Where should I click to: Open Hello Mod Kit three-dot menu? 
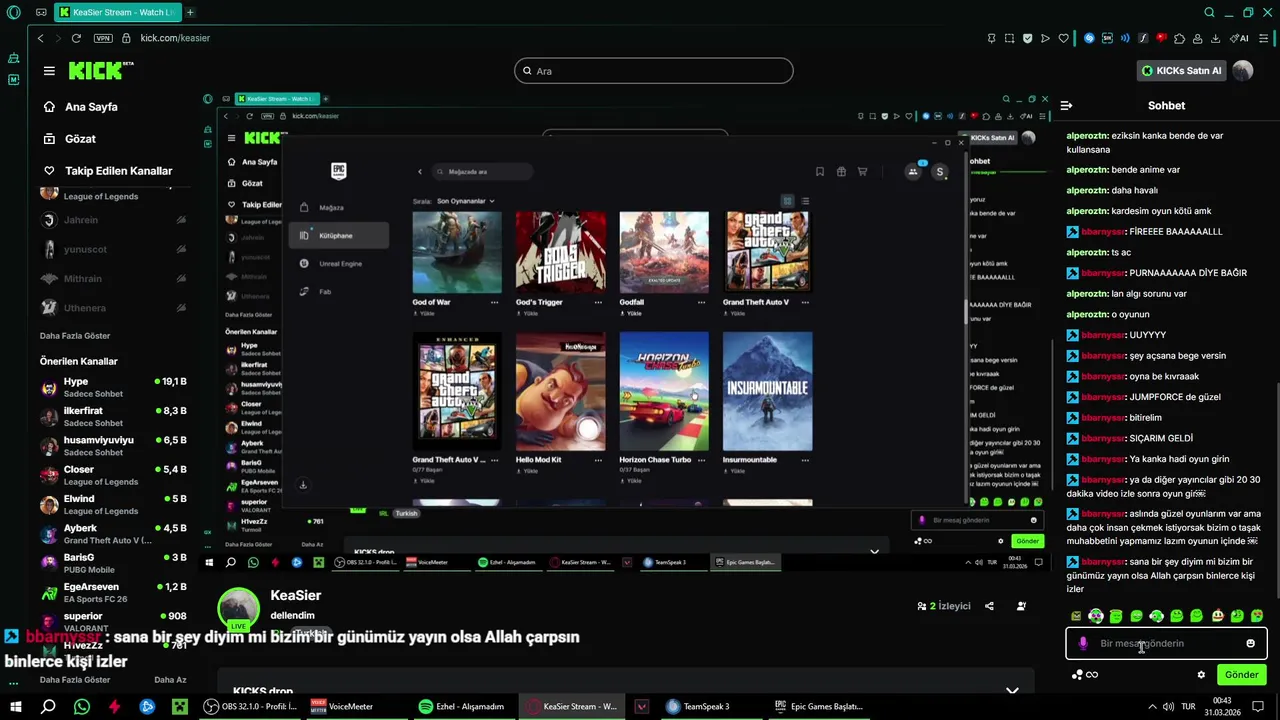[x=598, y=460]
